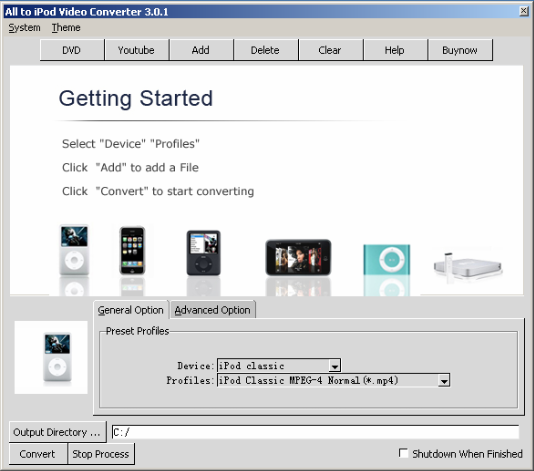Click the Youtube toolbar button
This screenshot has width=534, height=471.
136,50
